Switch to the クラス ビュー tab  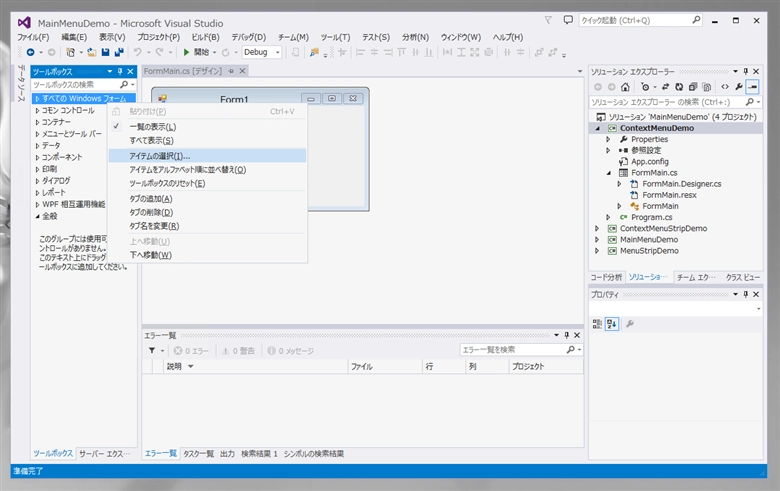(743, 277)
